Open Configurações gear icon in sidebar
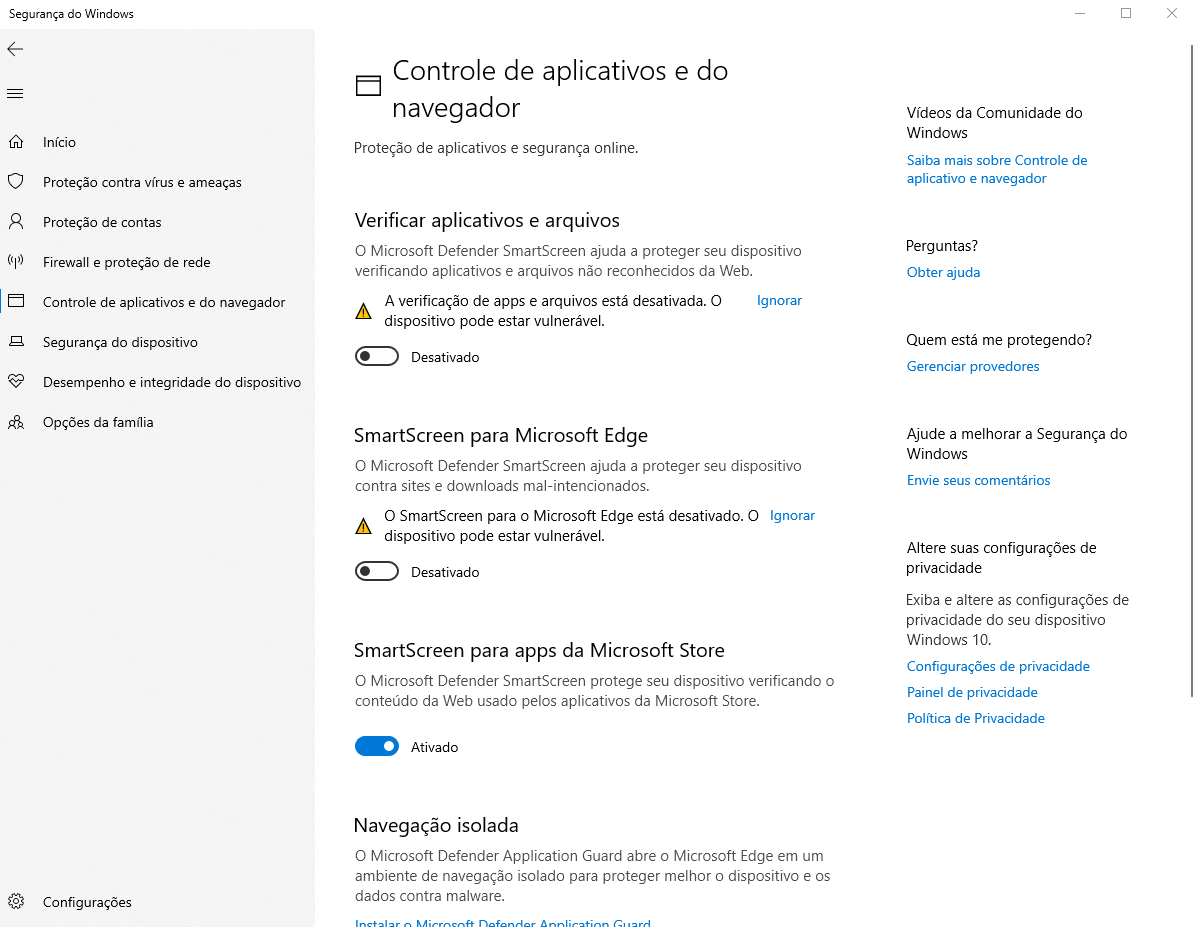This screenshot has width=1194, height=927. tap(16, 902)
